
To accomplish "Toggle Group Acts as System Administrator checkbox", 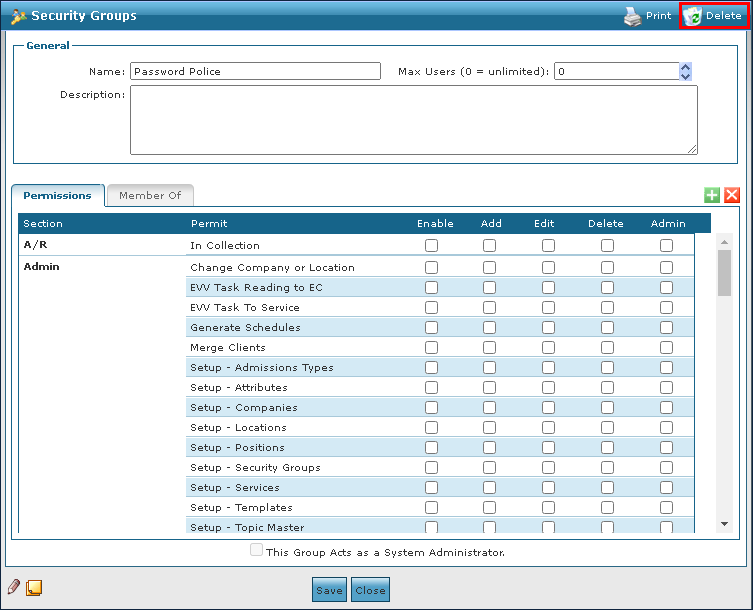I will (257, 551).
